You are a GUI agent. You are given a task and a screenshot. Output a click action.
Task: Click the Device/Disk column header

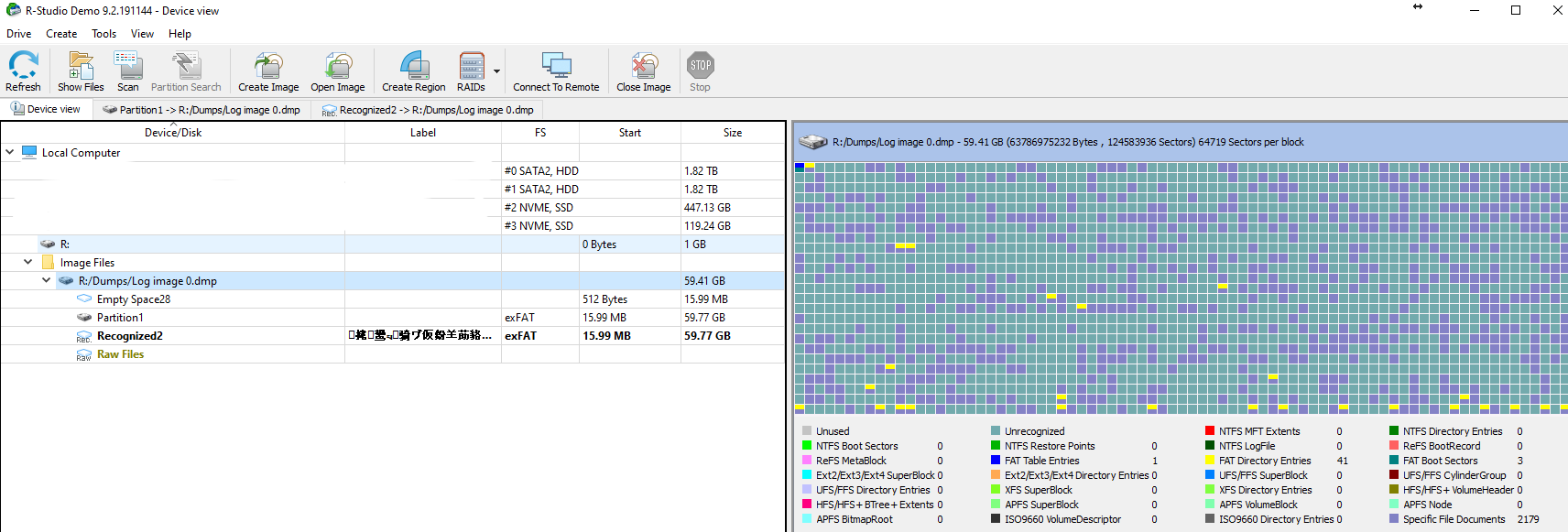[173, 133]
